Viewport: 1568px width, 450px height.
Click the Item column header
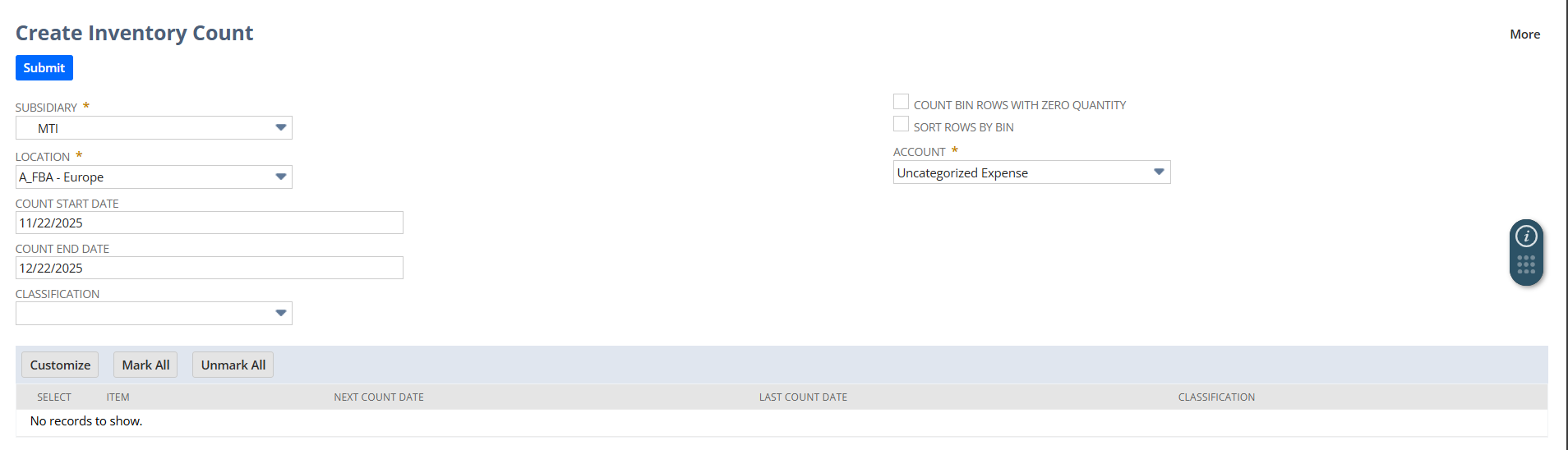118,397
